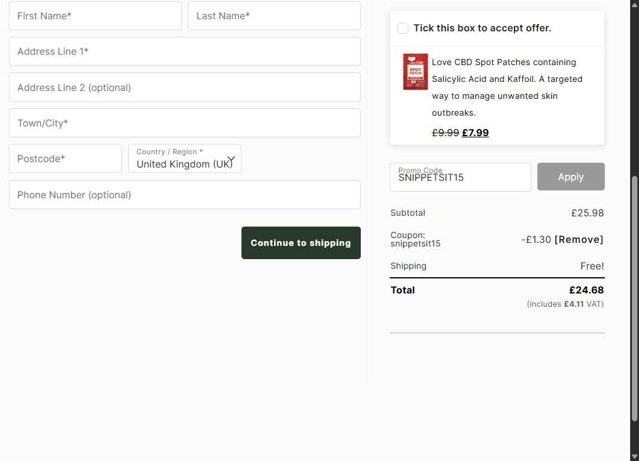Click the First Name input field
This screenshot has width=639, height=461.
(x=95, y=15)
